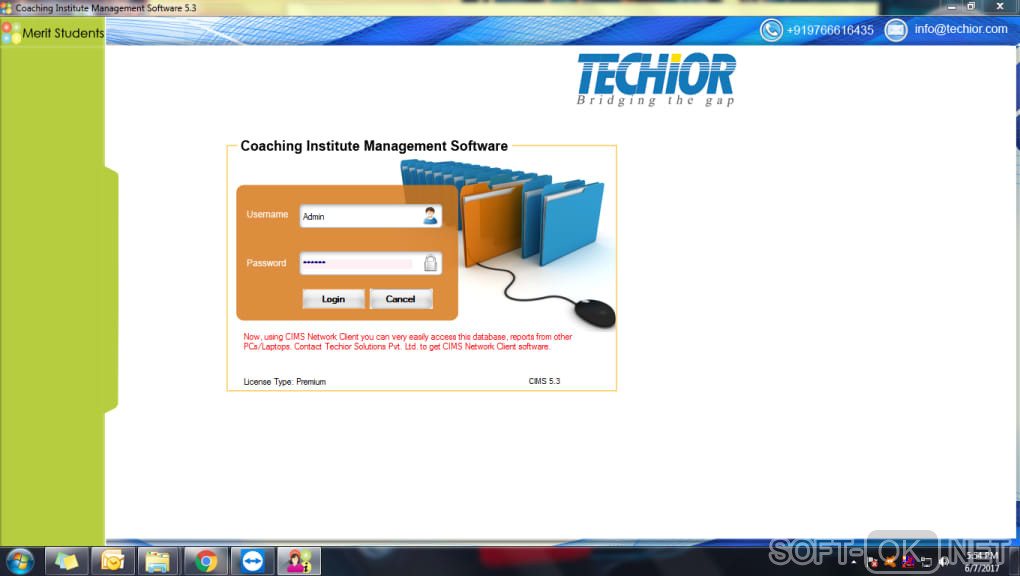The height and width of the screenshot is (576, 1020).
Task: Focus the Password input field
Action: click(x=371, y=263)
